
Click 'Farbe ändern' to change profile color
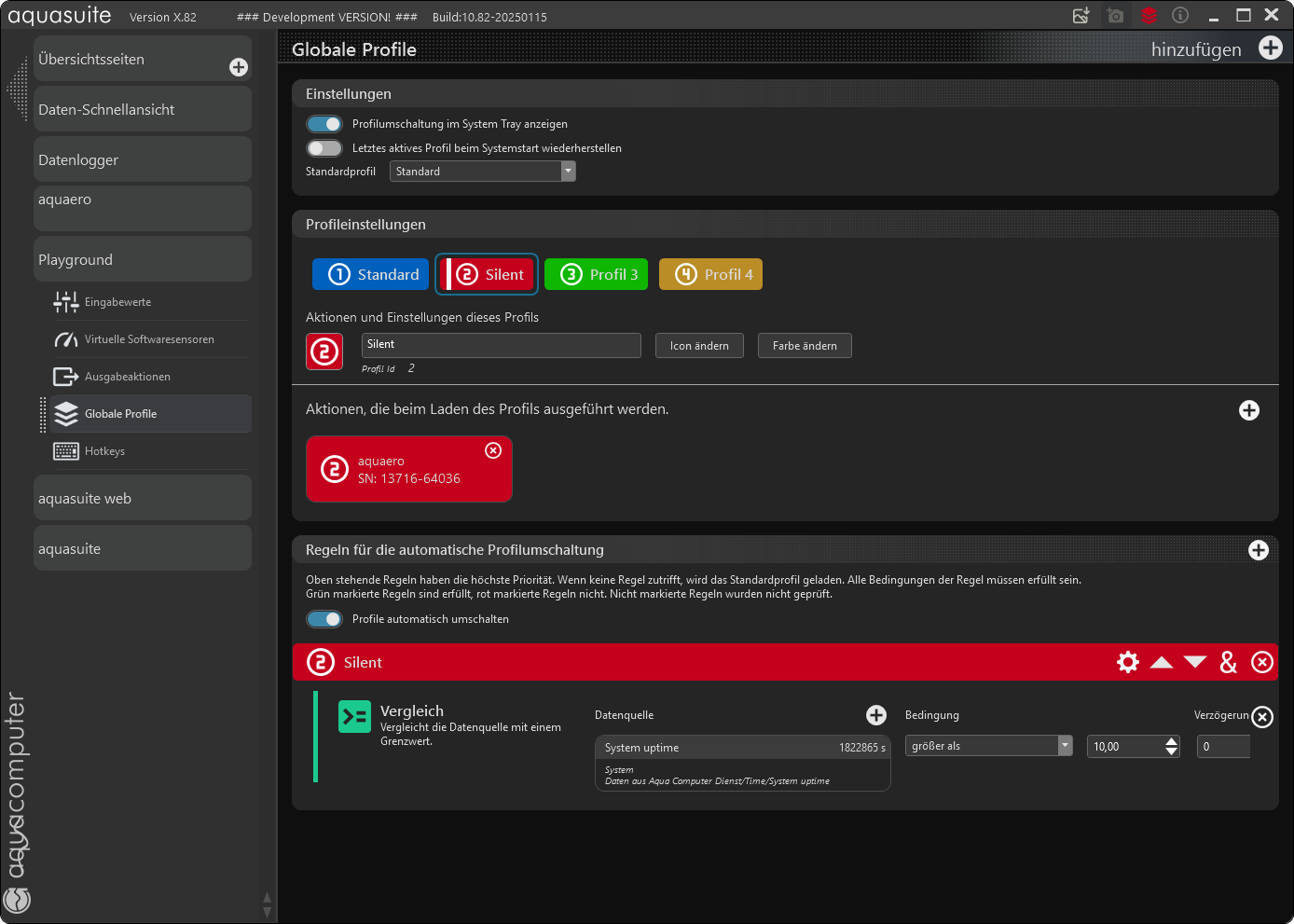click(805, 346)
